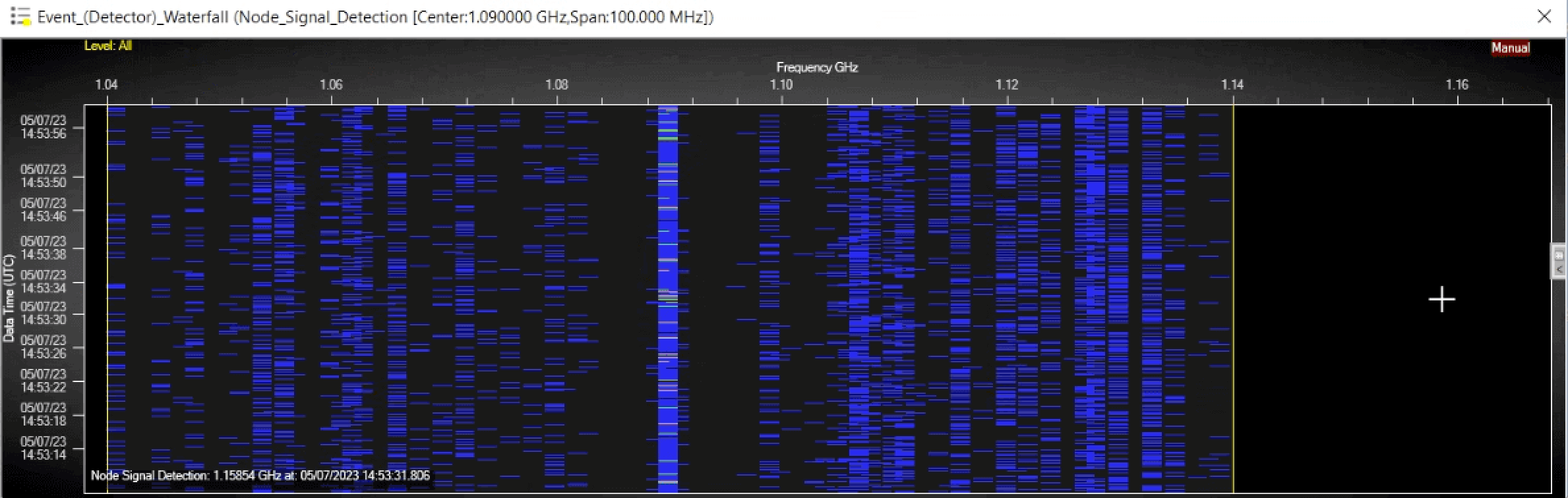Click the yellow span marker line at 1.04 GHz

(107, 296)
